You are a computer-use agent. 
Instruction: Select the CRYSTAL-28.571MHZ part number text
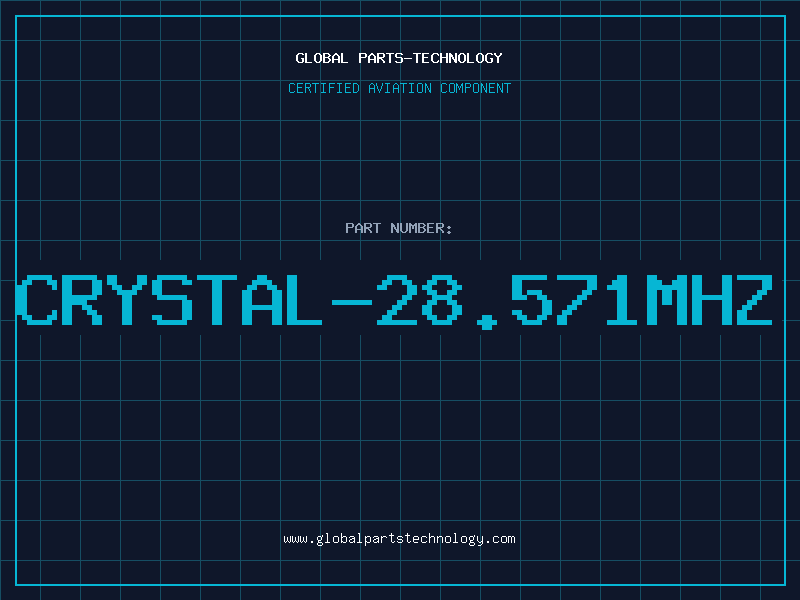(x=394, y=300)
